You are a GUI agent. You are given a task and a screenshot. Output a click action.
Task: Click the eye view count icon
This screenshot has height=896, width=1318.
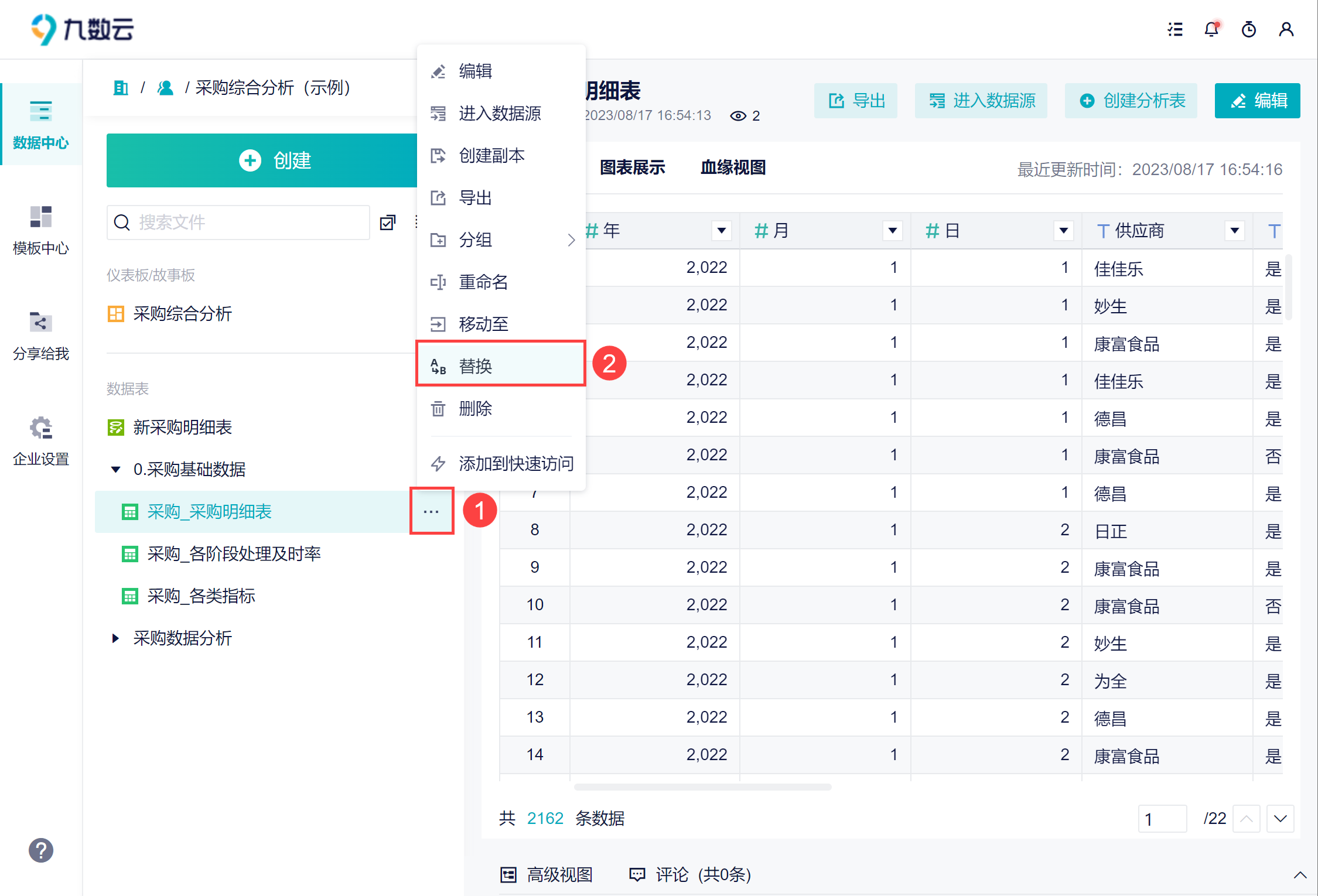[x=737, y=116]
